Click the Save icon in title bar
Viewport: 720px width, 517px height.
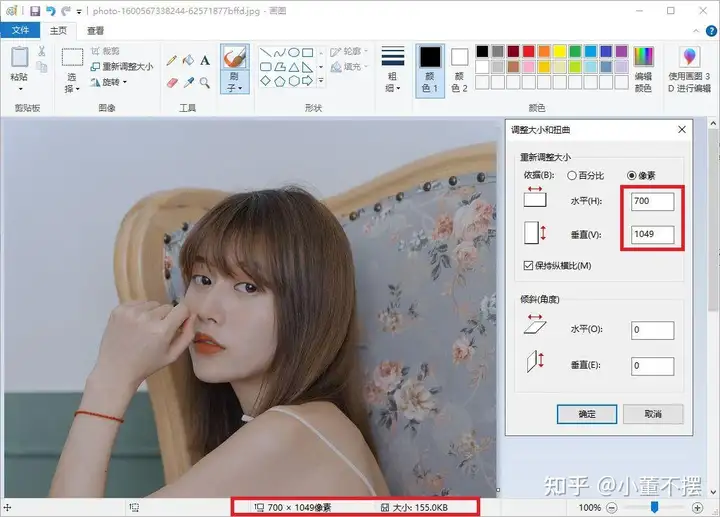[34, 11]
